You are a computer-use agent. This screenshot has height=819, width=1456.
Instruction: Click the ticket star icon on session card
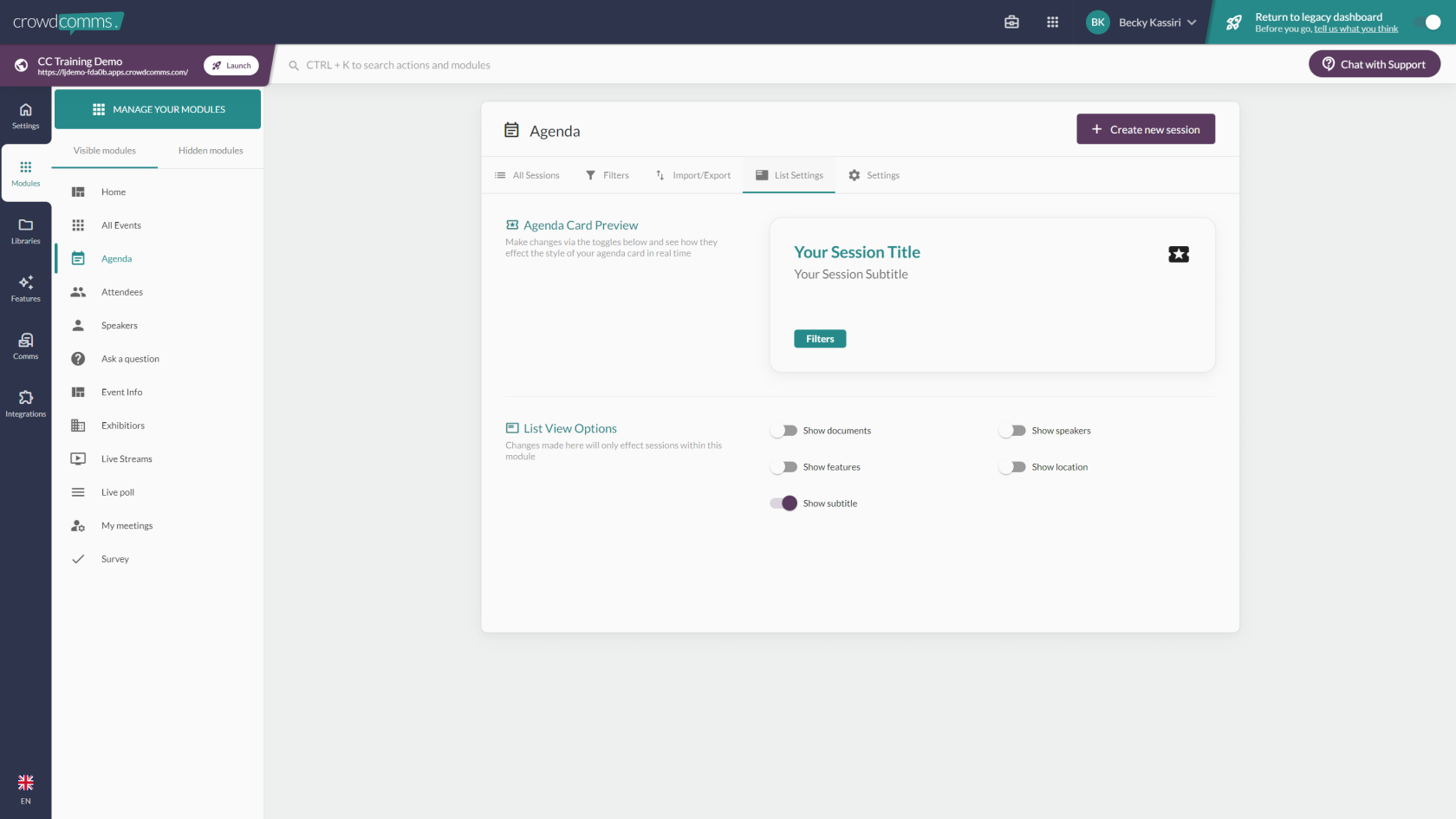[1178, 254]
